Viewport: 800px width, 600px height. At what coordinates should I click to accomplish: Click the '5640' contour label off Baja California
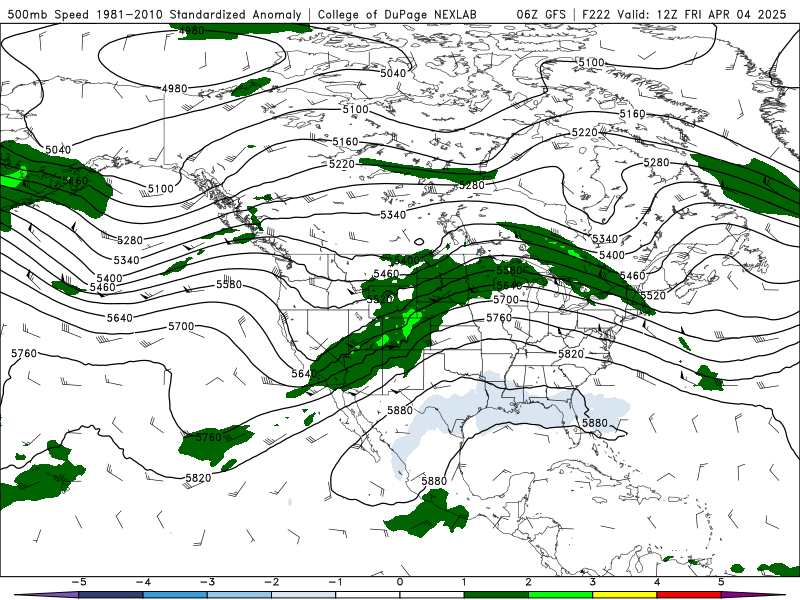[x=304, y=373]
